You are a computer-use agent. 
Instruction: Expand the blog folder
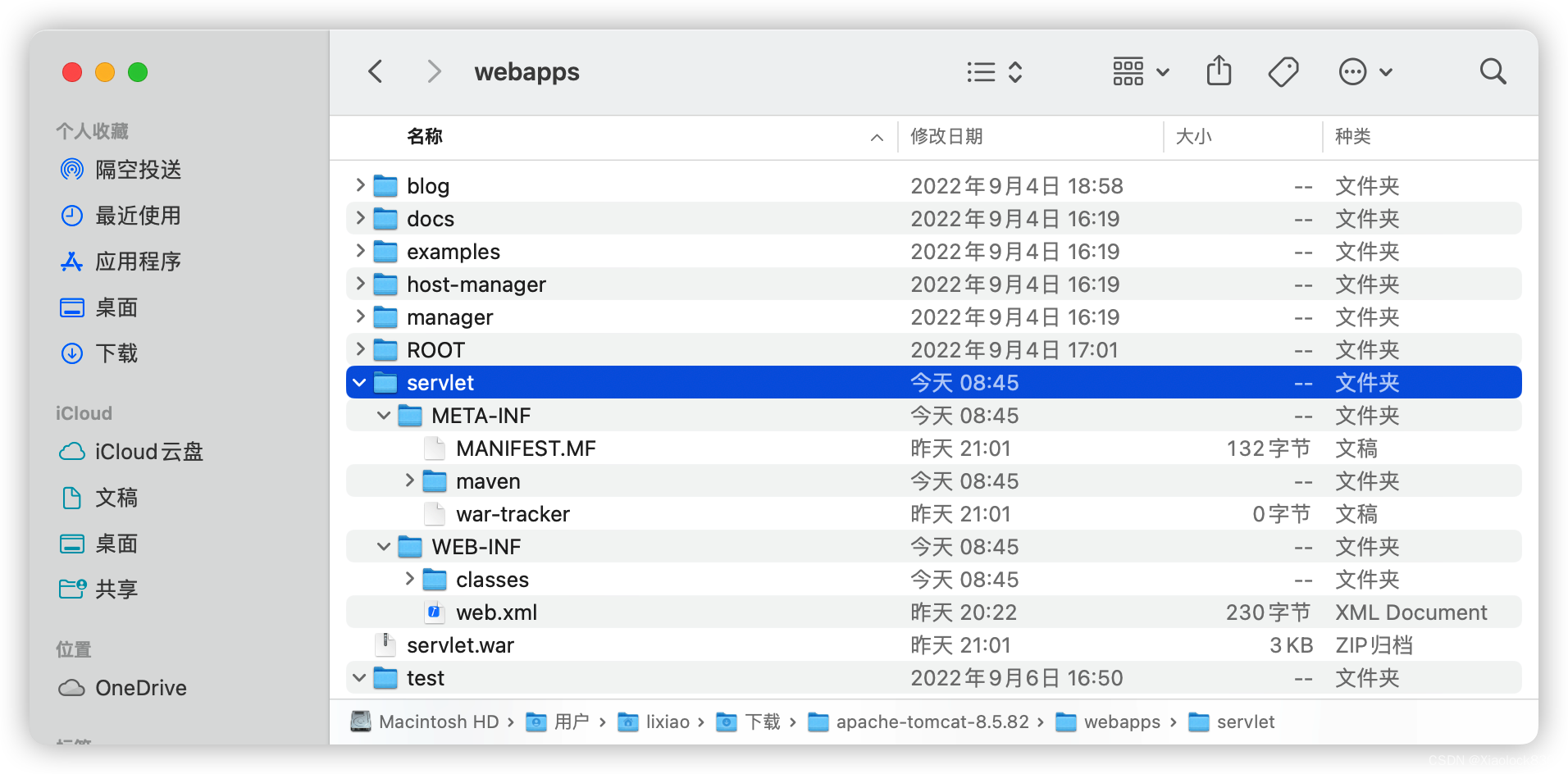tap(360, 185)
